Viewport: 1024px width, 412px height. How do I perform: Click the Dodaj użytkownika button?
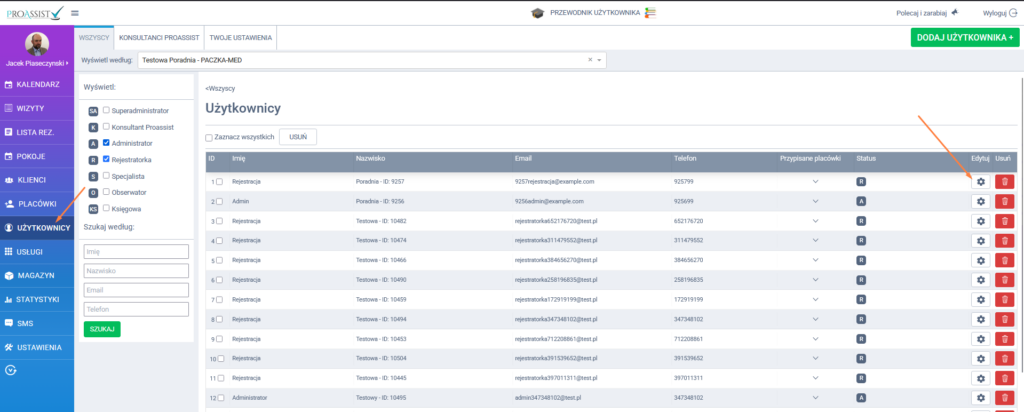pyautogui.click(x=964, y=37)
